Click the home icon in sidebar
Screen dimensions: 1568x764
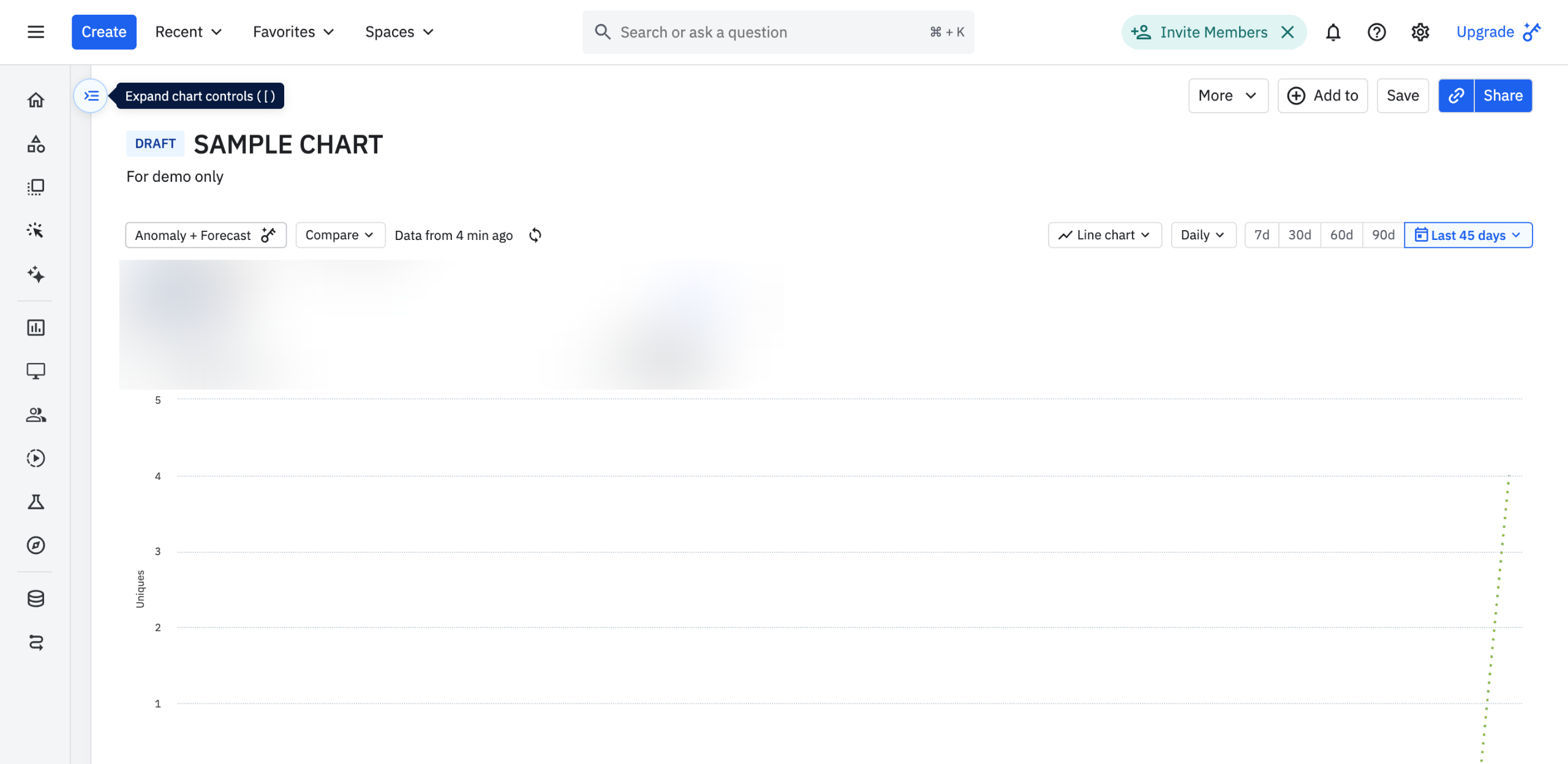click(36, 100)
